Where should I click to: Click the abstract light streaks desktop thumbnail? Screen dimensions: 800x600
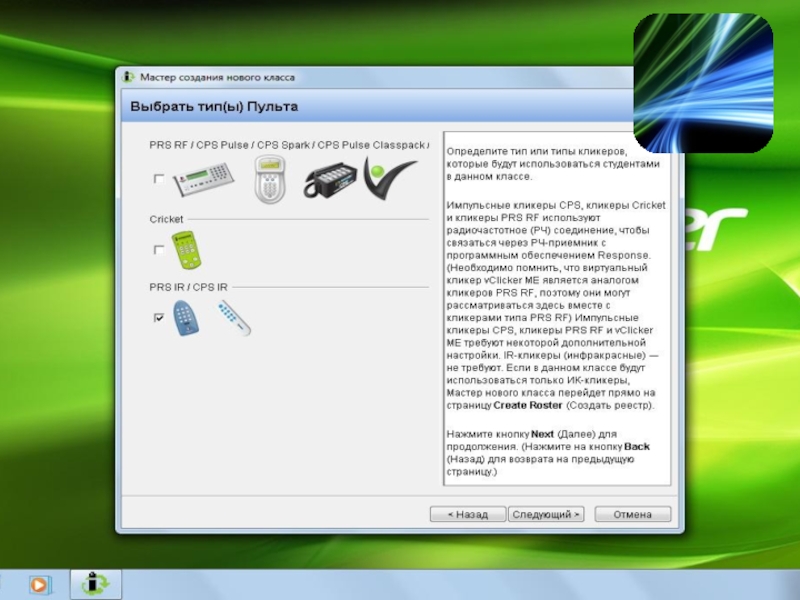click(703, 83)
